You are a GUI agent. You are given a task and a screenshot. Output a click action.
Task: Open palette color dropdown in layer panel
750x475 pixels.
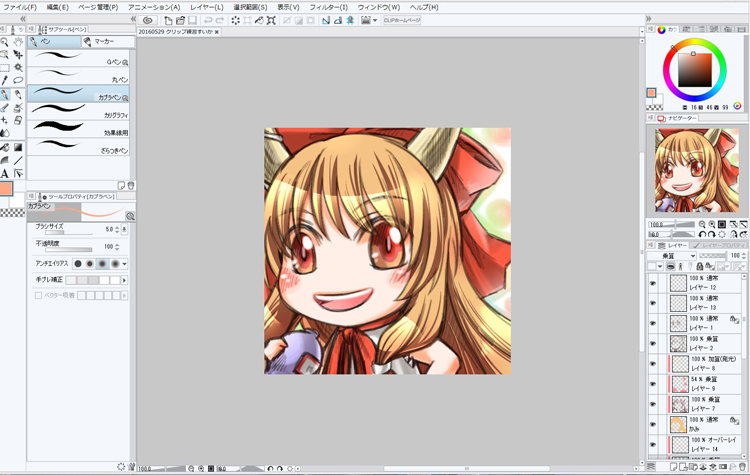[x=660, y=266]
